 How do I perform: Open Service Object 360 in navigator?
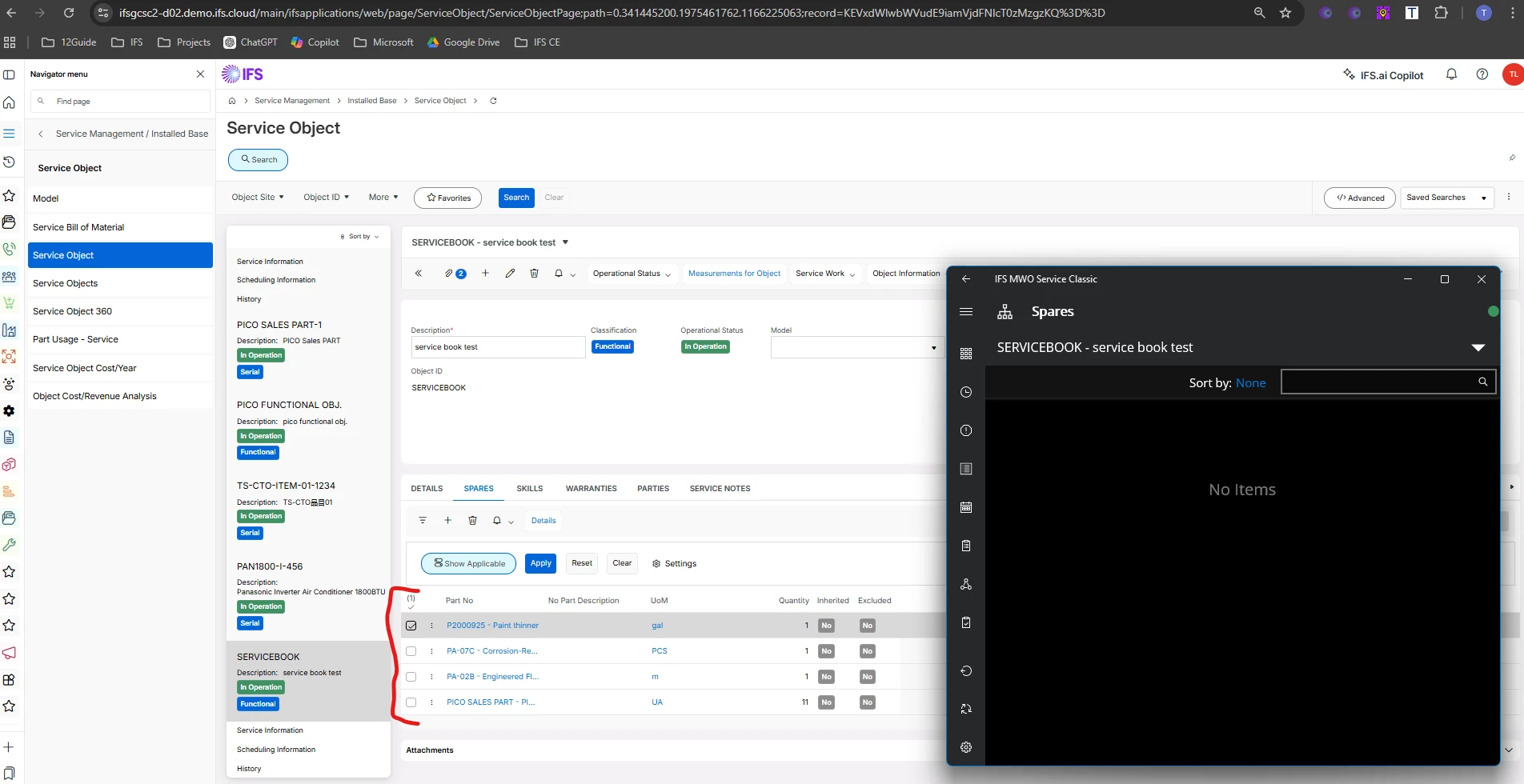tap(72, 311)
